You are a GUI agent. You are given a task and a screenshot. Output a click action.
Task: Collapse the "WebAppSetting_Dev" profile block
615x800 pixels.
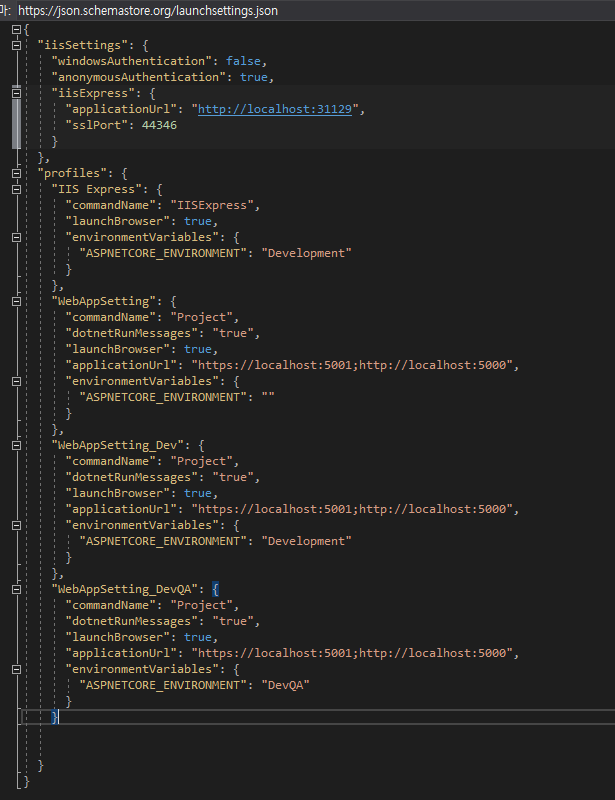click(16, 445)
